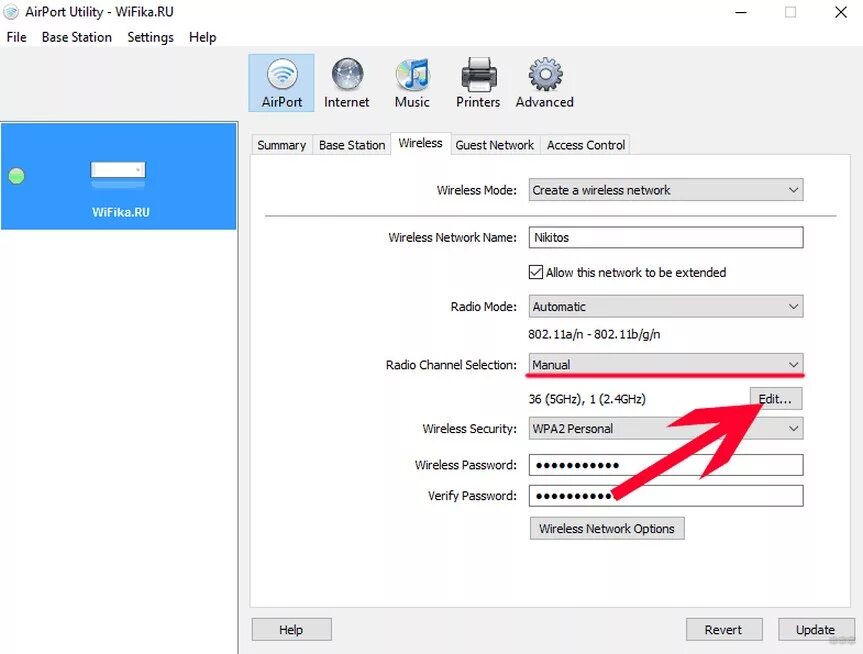Screen dimensions: 863x654
Task: Switch to the Guest Network tab
Action: (x=495, y=145)
